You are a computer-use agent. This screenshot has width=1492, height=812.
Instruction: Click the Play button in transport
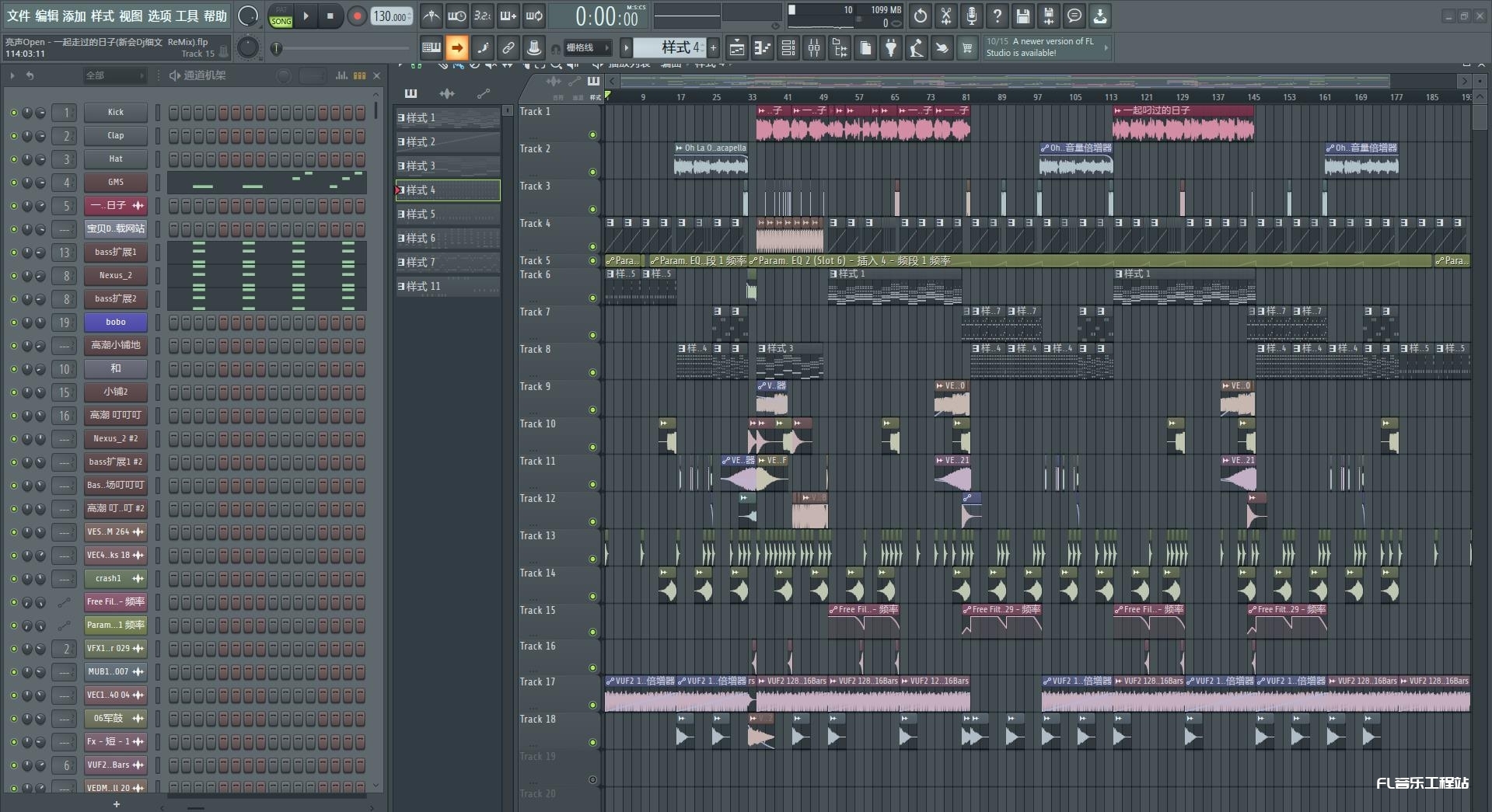tap(306, 16)
